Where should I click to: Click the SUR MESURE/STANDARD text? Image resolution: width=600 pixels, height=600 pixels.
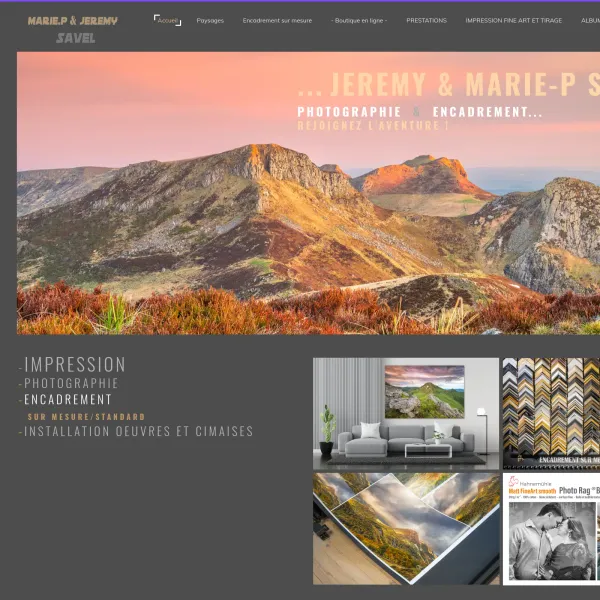(86, 416)
